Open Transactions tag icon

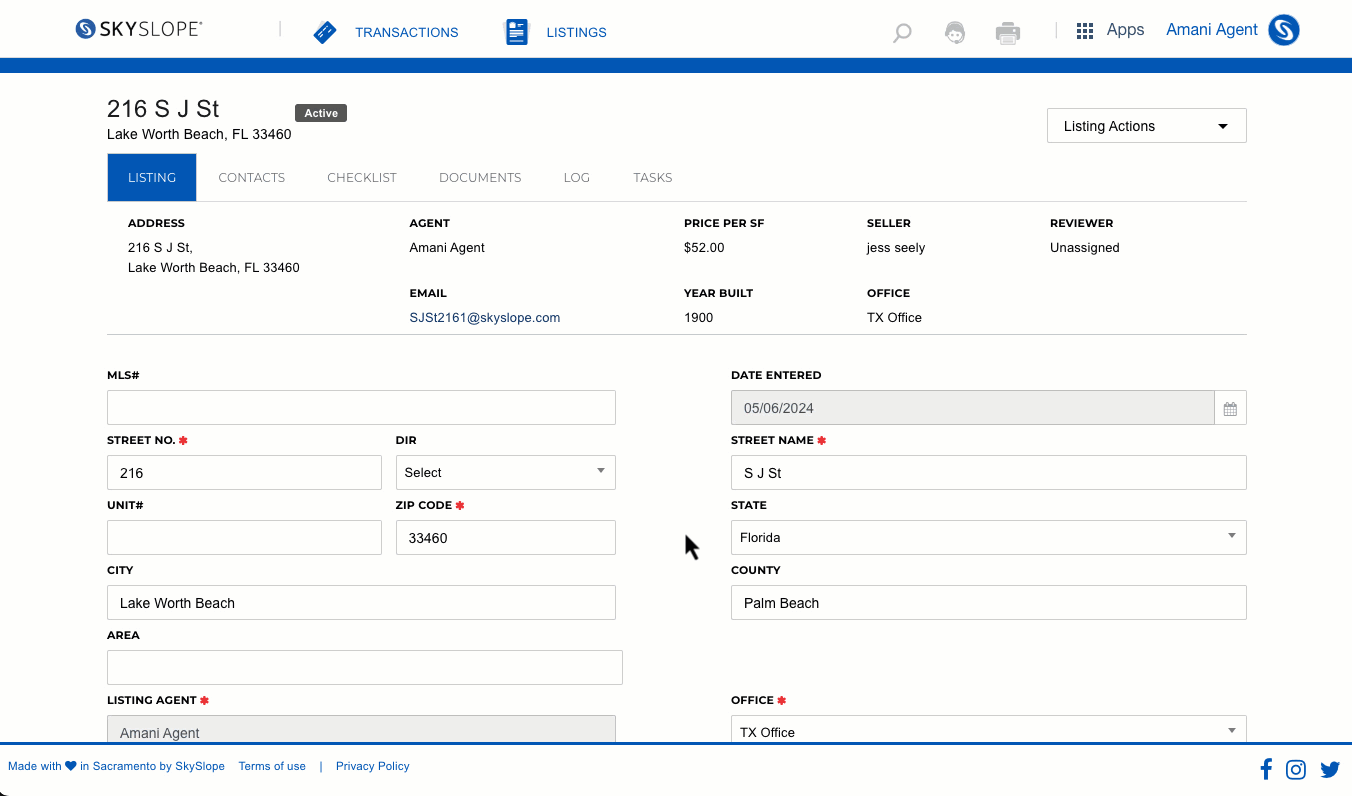(x=325, y=32)
